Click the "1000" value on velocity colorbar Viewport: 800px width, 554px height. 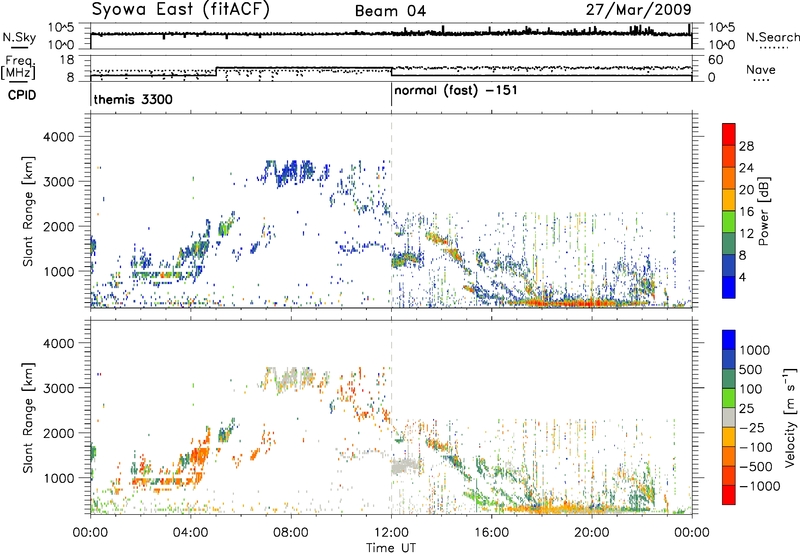(755, 350)
